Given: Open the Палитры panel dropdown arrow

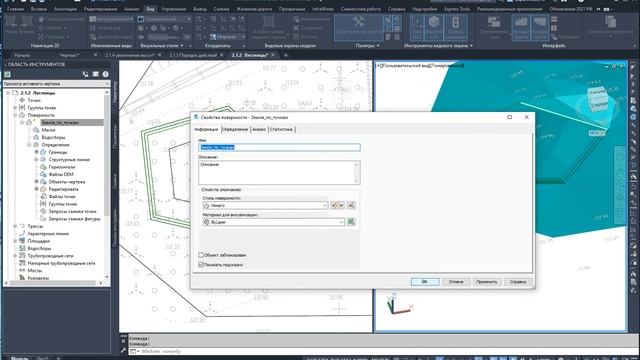Looking at the screenshot, I should pos(378,46).
